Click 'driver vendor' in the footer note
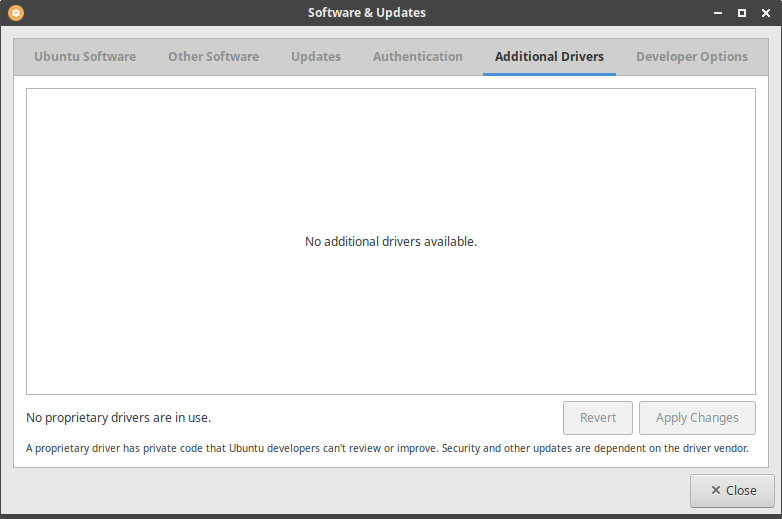Viewport: 782px width, 519px height. (x=714, y=449)
